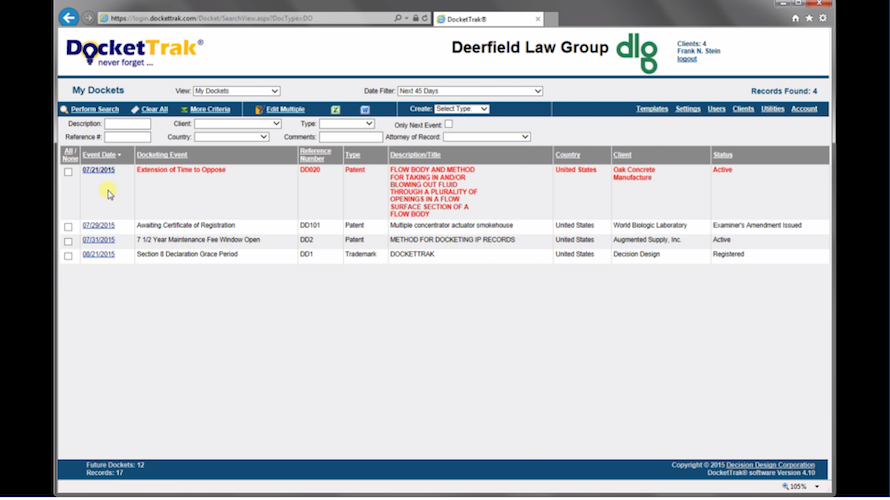Image resolution: width=890 pixels, height=500 pixels.
Task: Open favorites star icon in browser
Action: [x=809, y=18]
